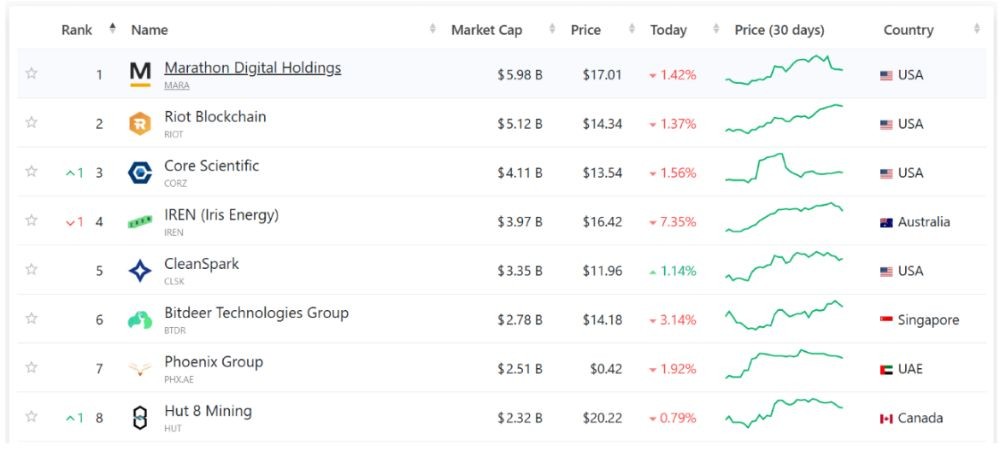Click the Marathon Digital Holdings logo icon
1000x450 pixels.
pos(141,74)
